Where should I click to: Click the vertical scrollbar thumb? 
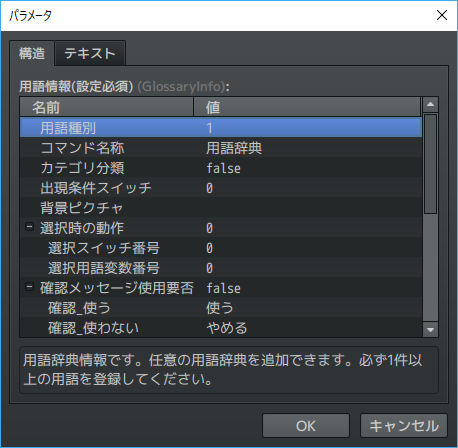(430, 164)
